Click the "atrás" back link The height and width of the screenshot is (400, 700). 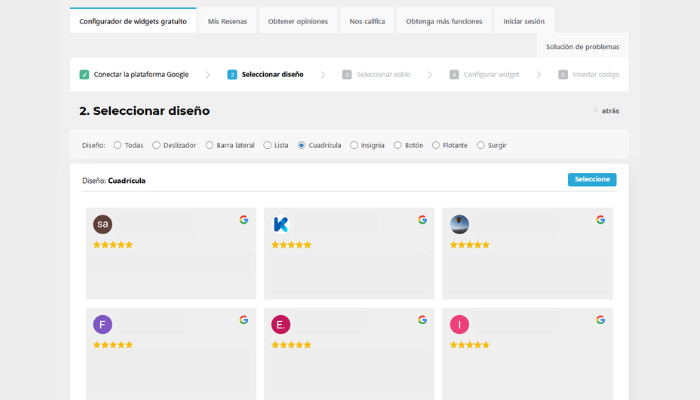(609, 111)
